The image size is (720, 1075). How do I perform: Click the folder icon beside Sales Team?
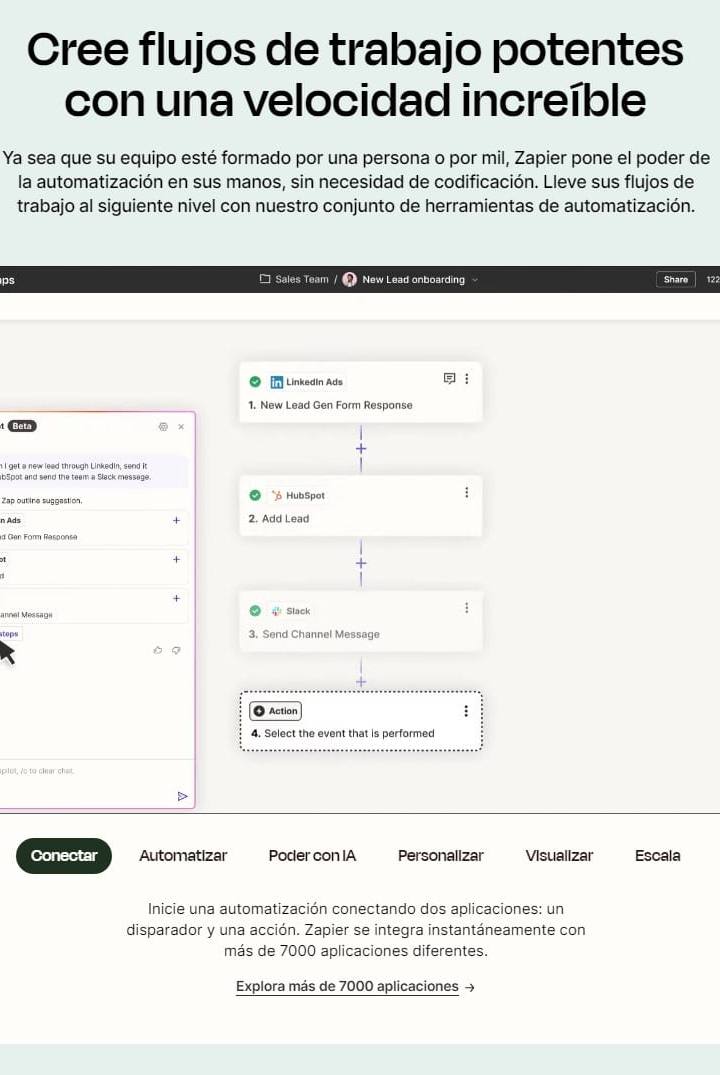coord(265,279)
